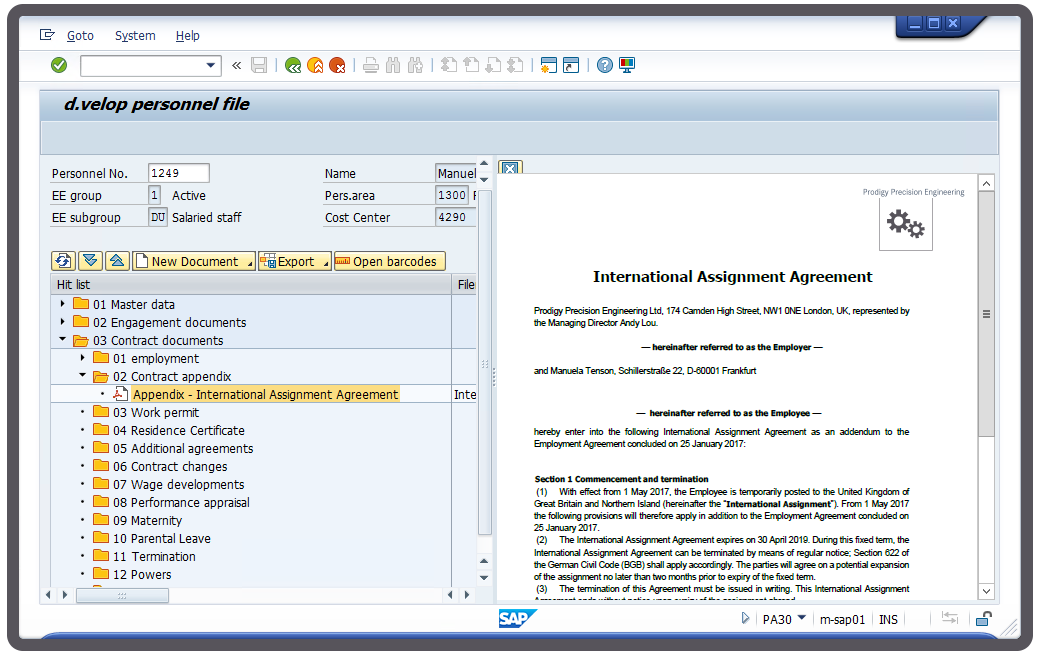Click the Previous Page icon
1037x655 pixels.
coord(471,65)
